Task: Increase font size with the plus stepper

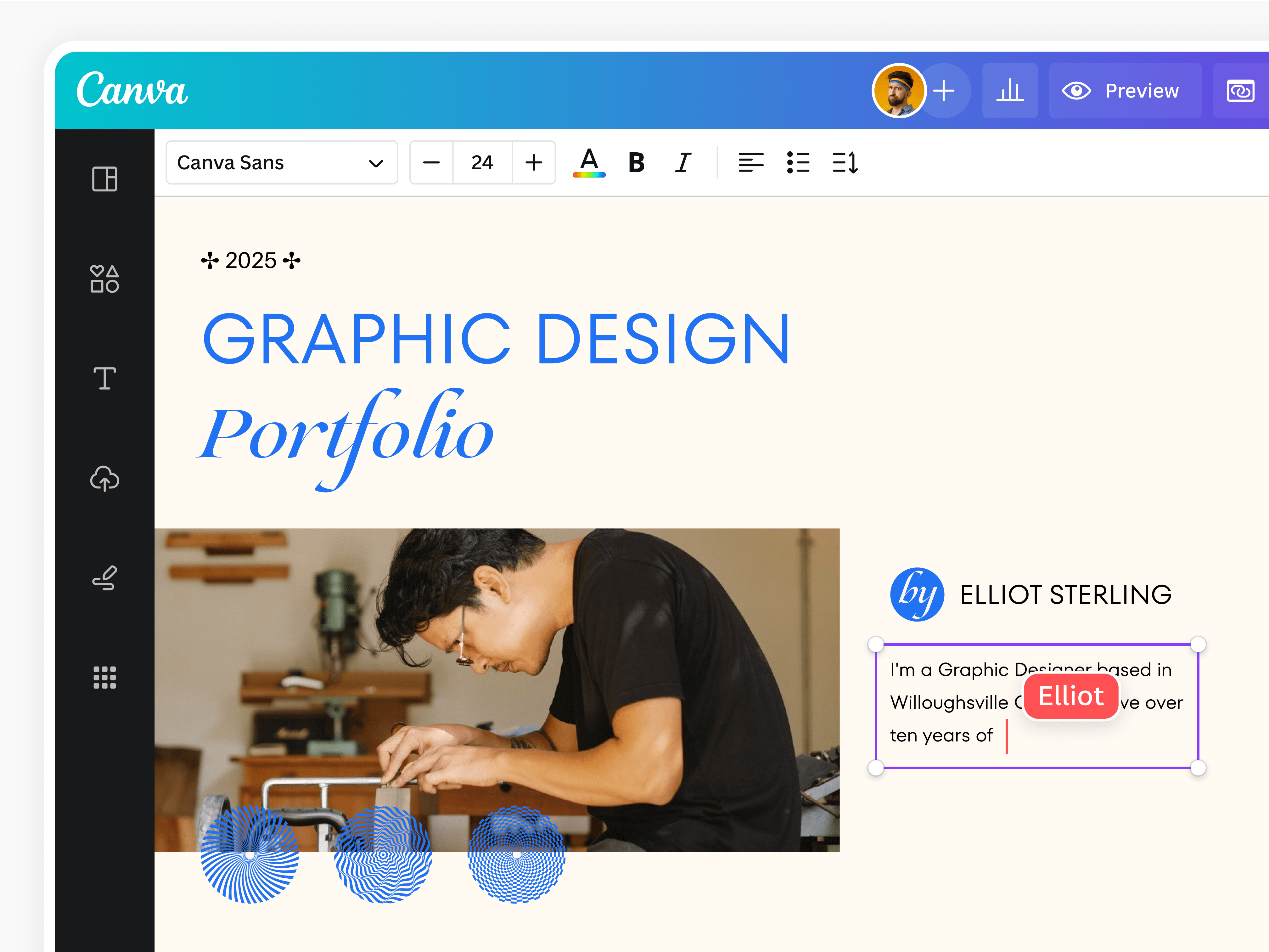Action: pyautogui.click(x=533, y=162)
